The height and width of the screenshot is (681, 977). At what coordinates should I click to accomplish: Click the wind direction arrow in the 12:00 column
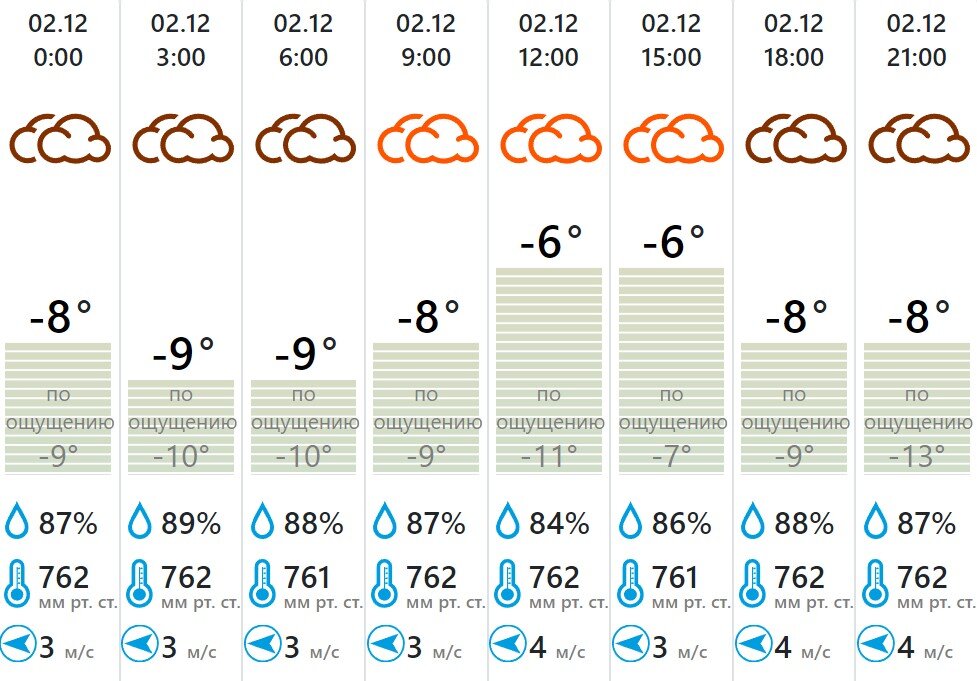(x=507, y=644)
